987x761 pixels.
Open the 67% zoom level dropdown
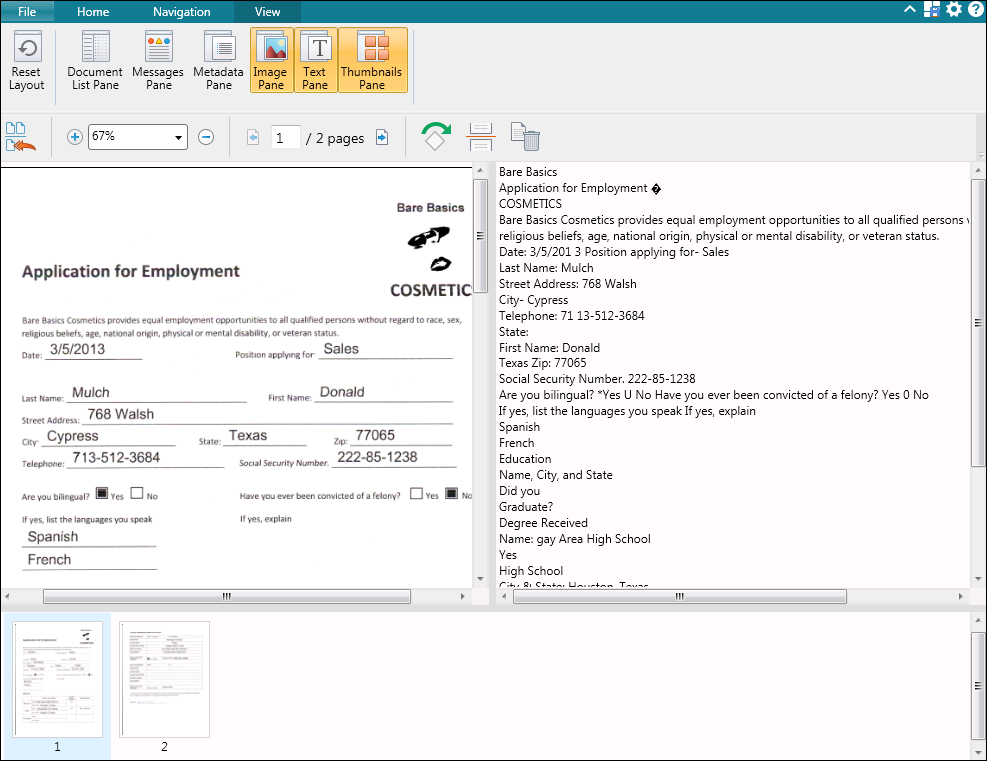(x=179, y=138)
